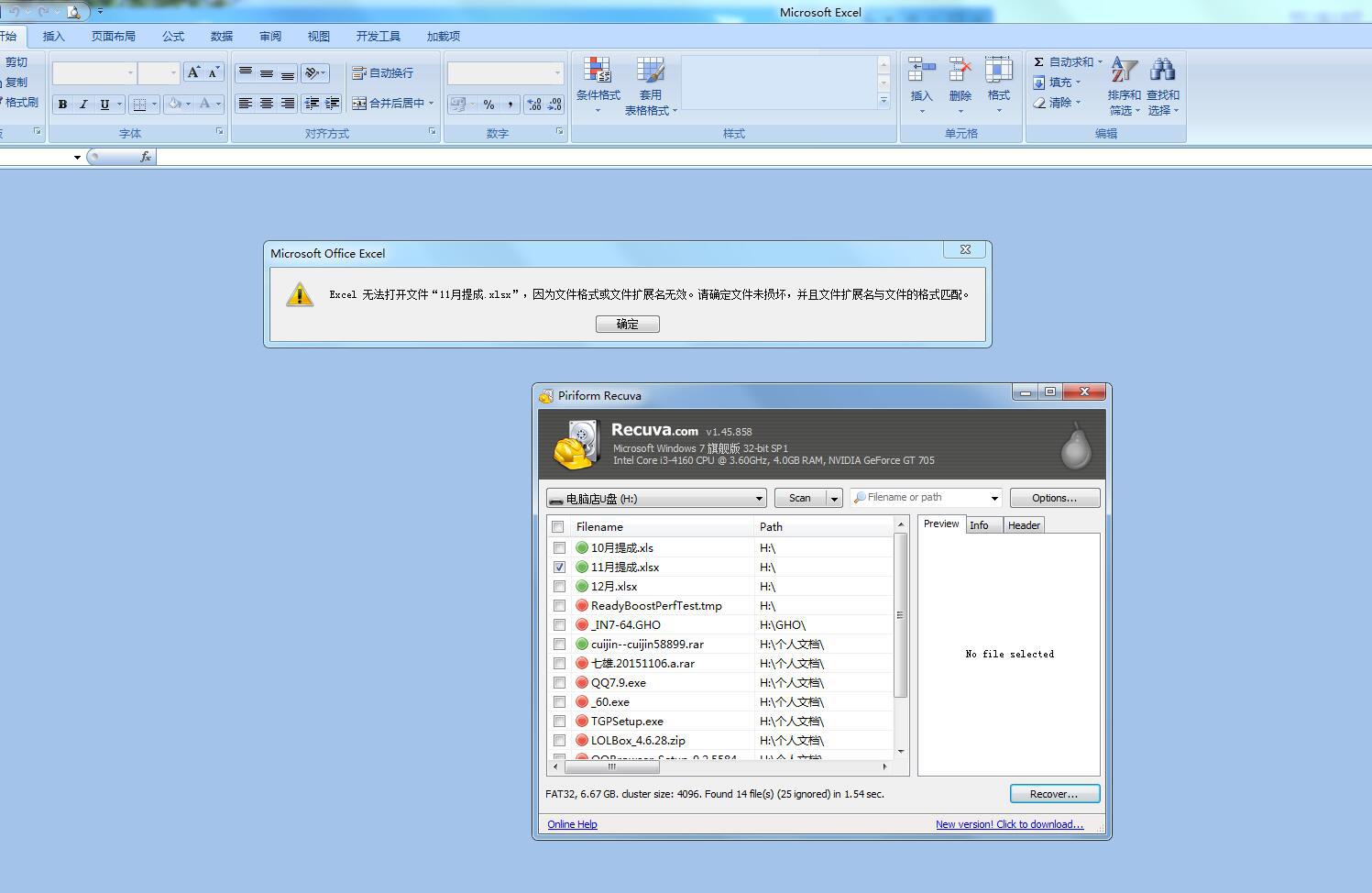Click the Recover... button

pyautogui.click(x=1054, y=794)
